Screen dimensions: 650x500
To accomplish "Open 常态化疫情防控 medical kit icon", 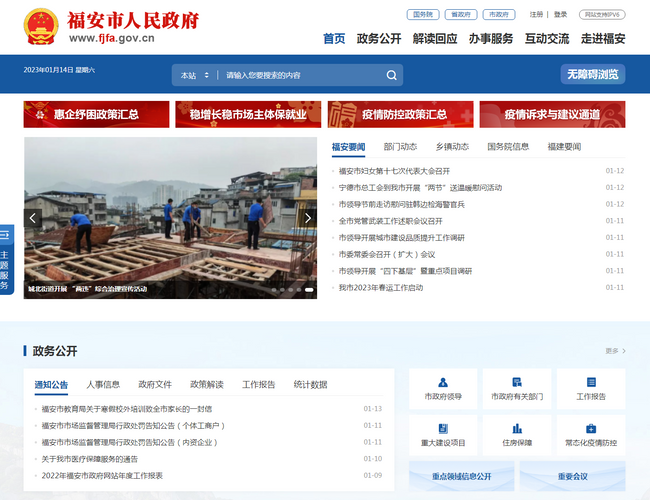I will point(591,434).
